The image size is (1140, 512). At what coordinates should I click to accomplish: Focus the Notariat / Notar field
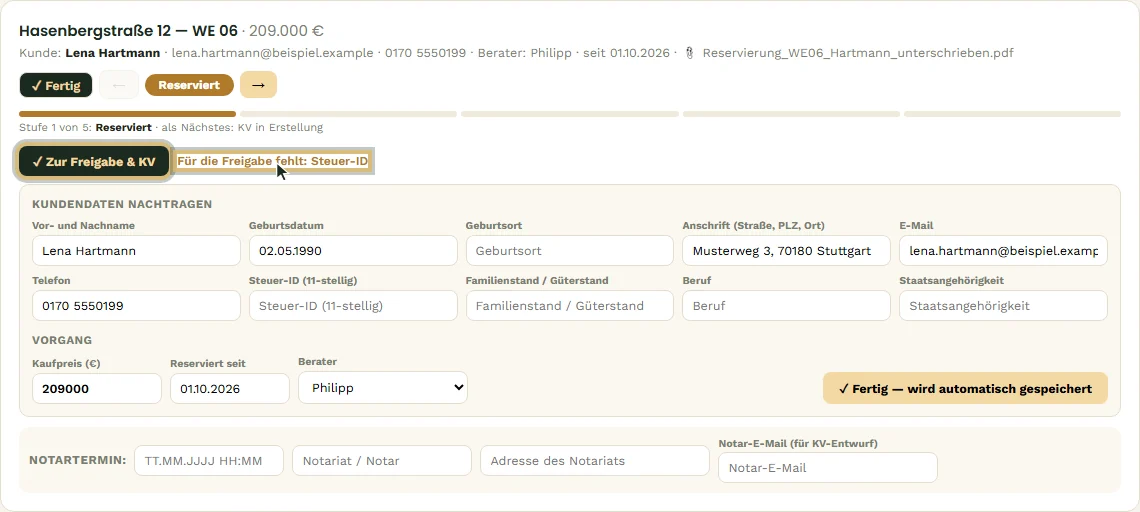(x=382, y=460)
